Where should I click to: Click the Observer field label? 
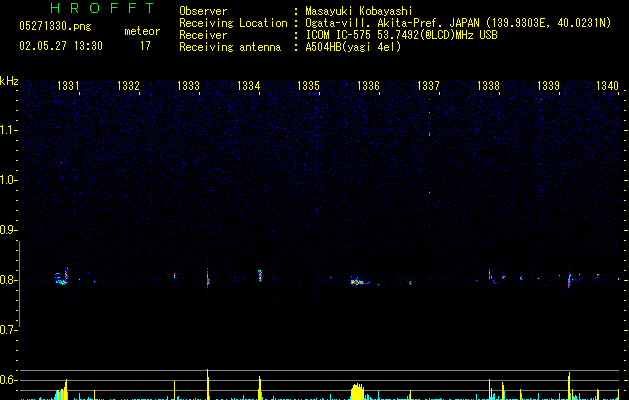tap(203, 11)
